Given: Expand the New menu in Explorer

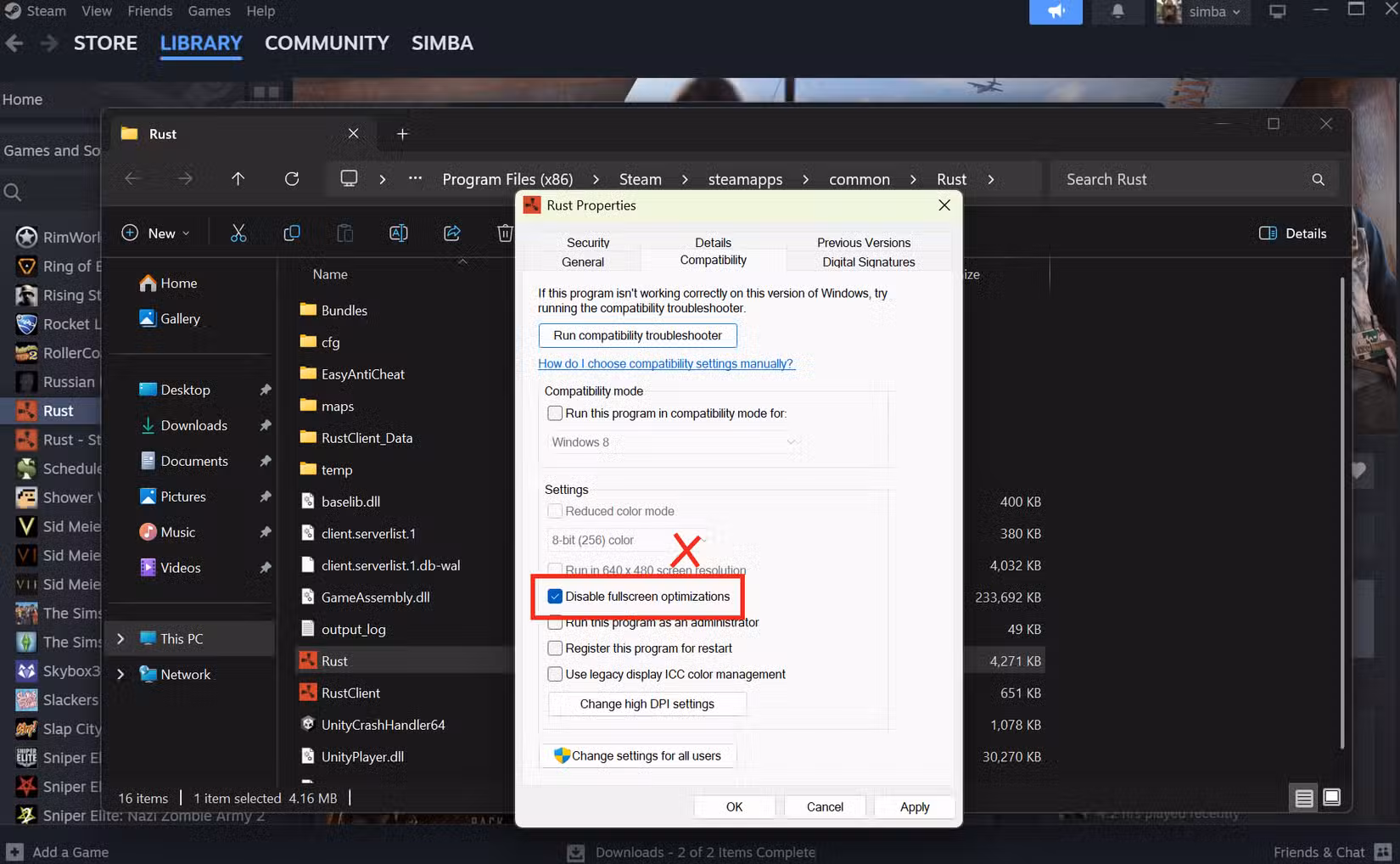Looking at the screenshot, I should pyautogui.click(x=156, y=233).
